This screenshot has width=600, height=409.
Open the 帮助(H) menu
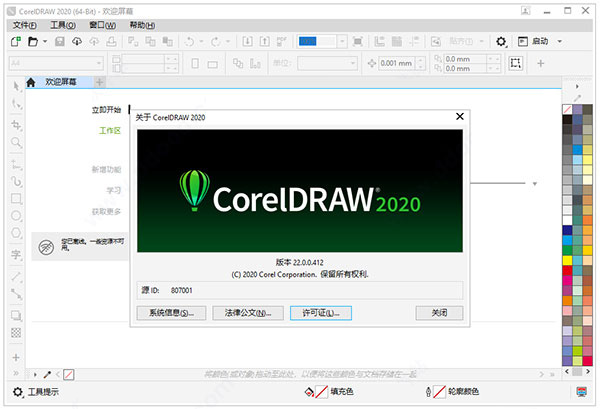tap(142, 25)
